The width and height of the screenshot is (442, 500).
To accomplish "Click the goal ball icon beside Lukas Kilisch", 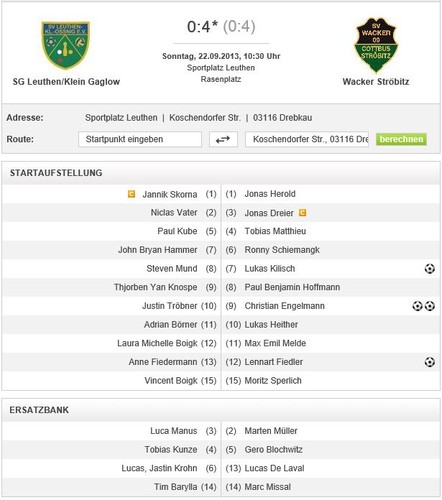I will click(x=430, y=269).
